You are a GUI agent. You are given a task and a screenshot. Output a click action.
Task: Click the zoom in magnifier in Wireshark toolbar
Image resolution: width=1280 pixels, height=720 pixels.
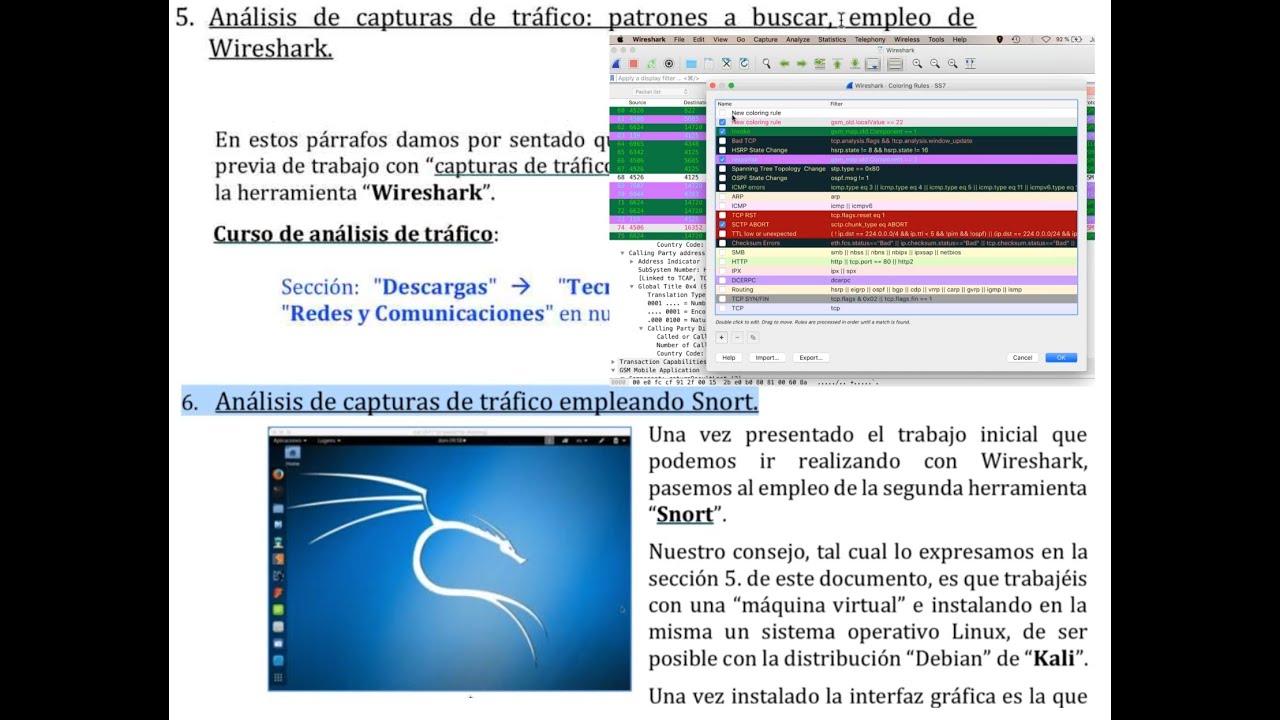[x=917, y=64]
